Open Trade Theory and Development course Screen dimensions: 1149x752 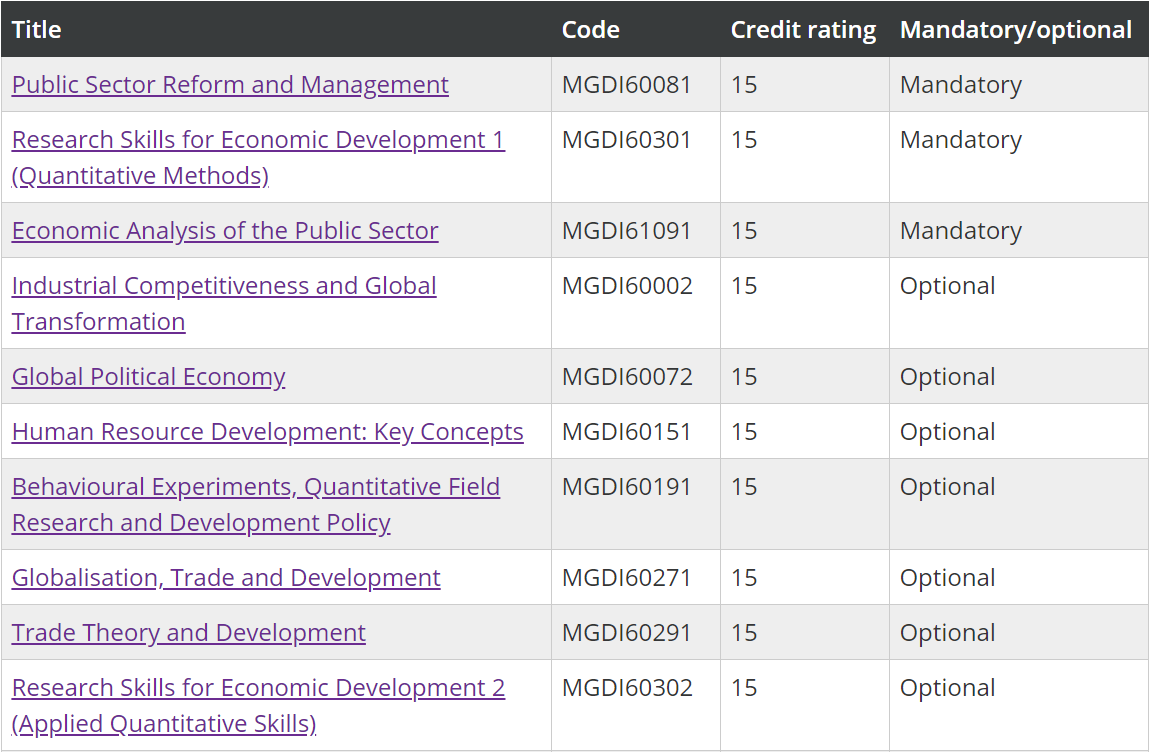click(x=189, y=633)
